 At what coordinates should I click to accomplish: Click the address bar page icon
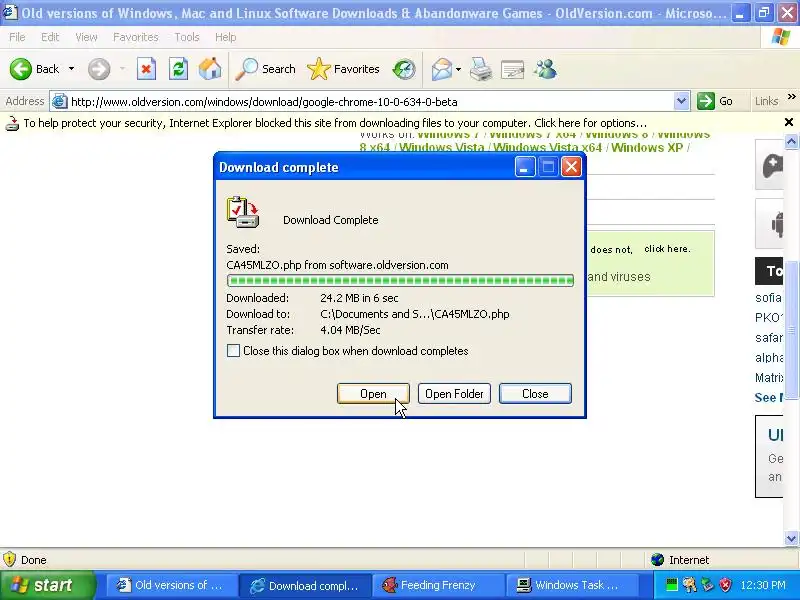coord(60,102)
